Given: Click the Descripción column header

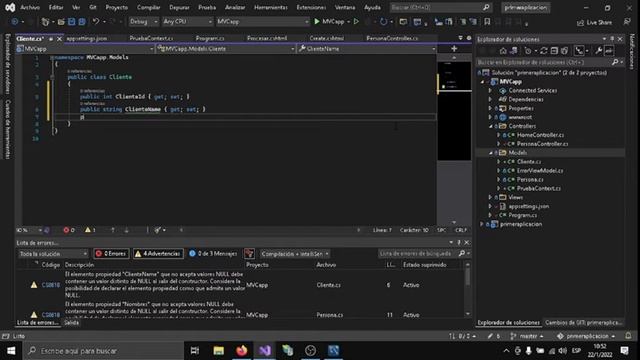Looking at the screenshot, I should 79,265.
